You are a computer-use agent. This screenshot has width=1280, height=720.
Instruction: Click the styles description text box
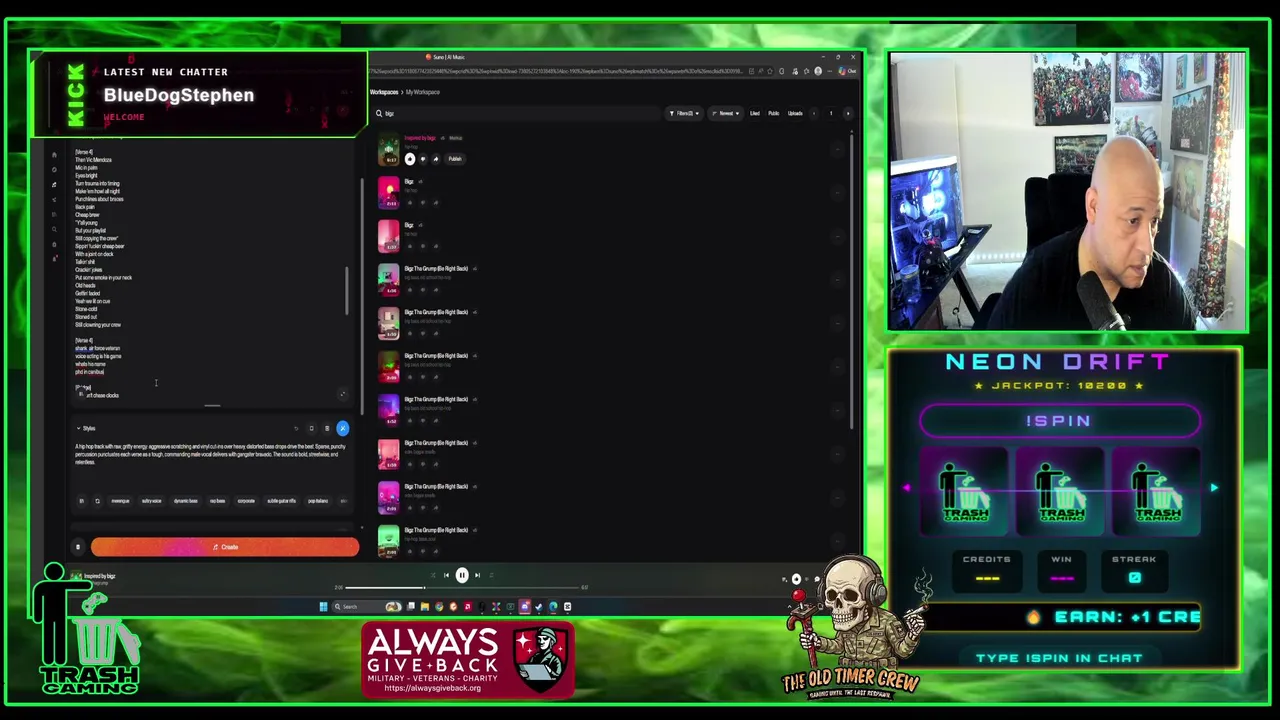point(210,454)
